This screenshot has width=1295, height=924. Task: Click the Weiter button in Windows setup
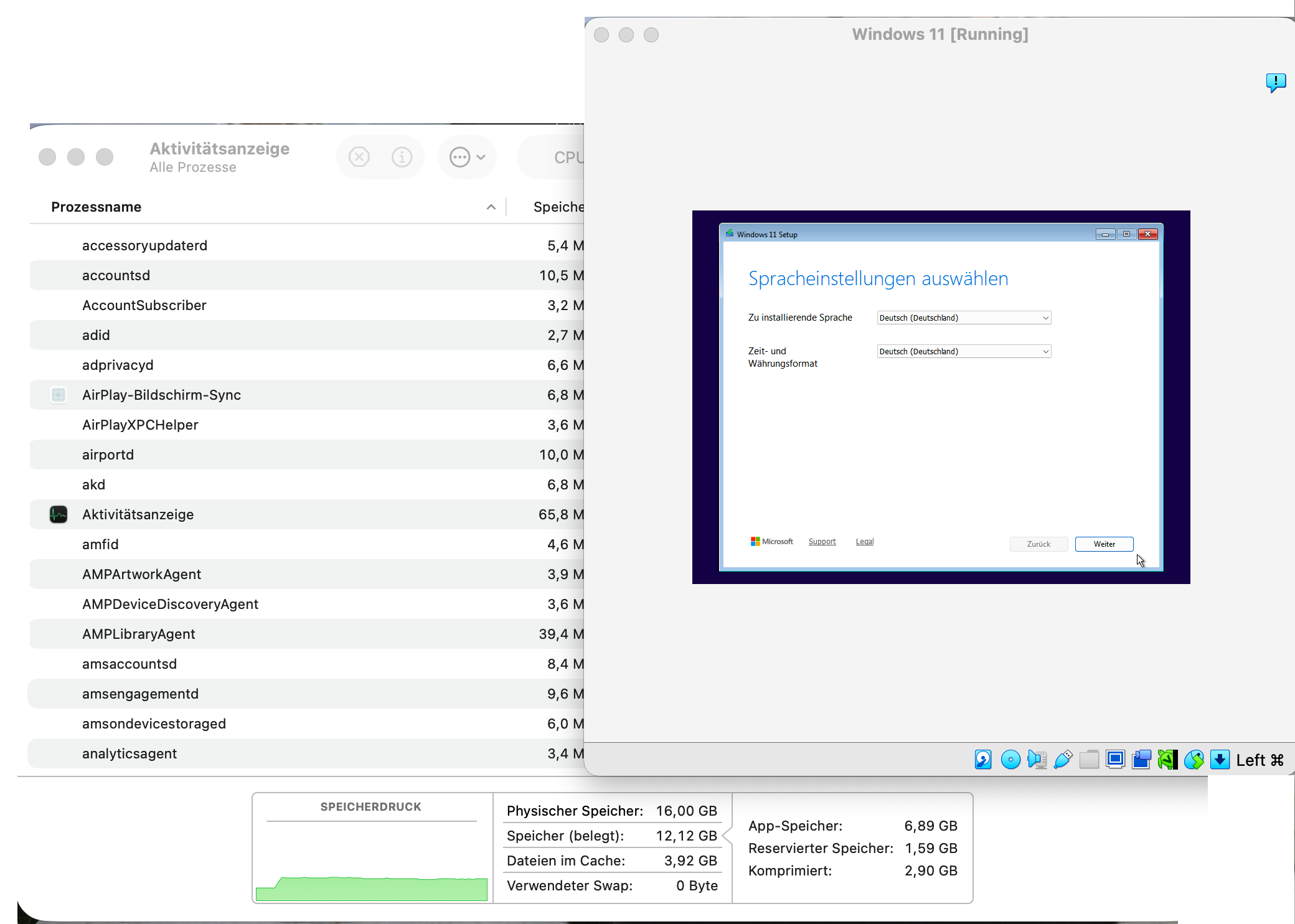point(1104,544)
